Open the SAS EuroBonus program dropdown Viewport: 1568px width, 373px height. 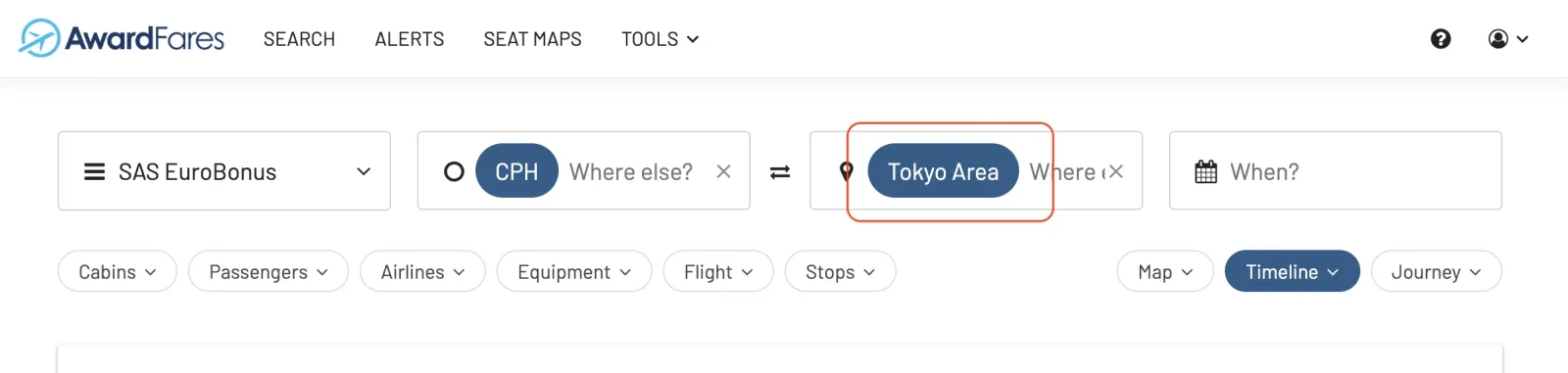(x=224, y=171)
